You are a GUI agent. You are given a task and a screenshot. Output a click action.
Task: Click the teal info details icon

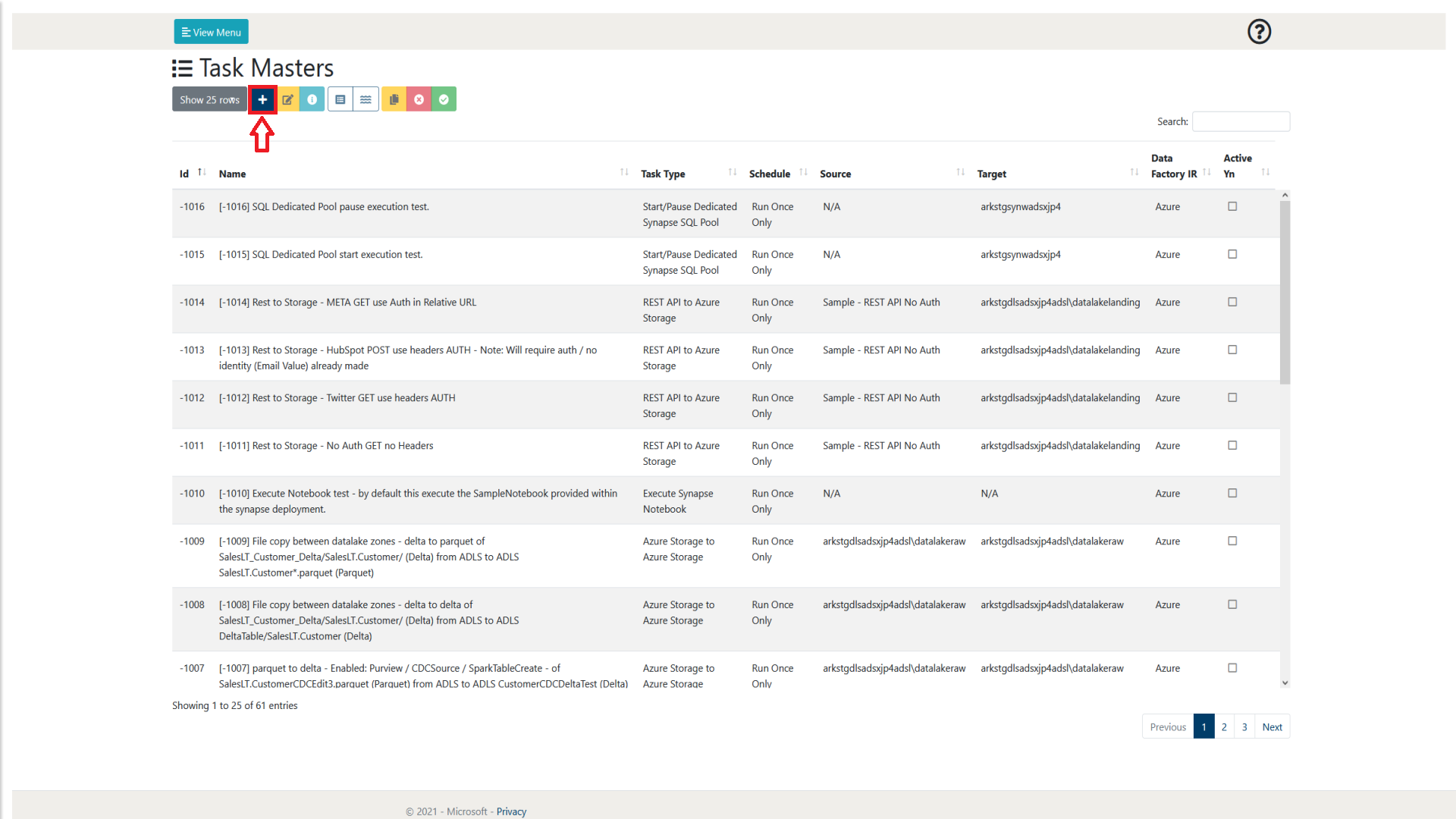pos(312,99)
